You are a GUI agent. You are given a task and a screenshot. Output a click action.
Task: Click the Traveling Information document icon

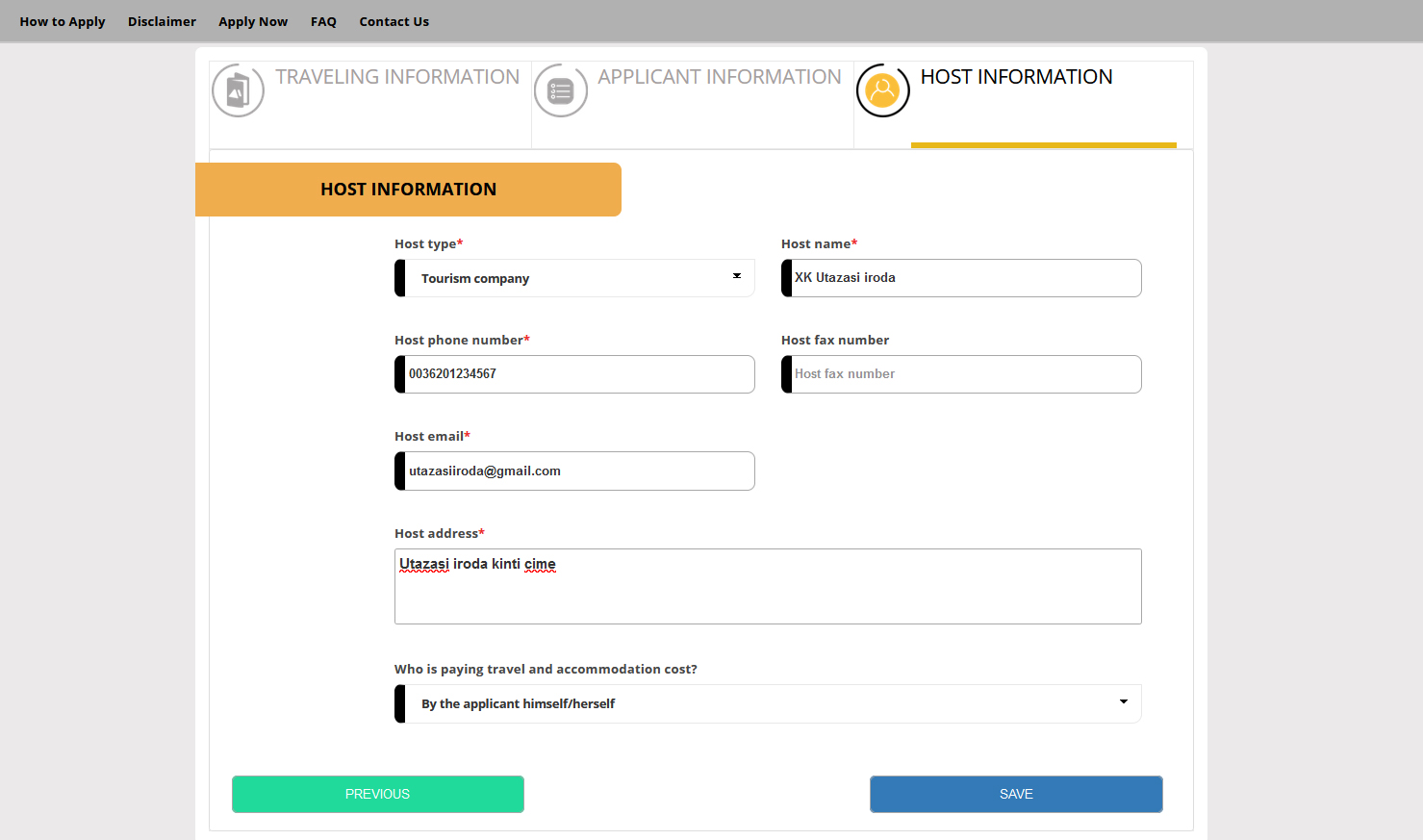(x=238, y=90)
